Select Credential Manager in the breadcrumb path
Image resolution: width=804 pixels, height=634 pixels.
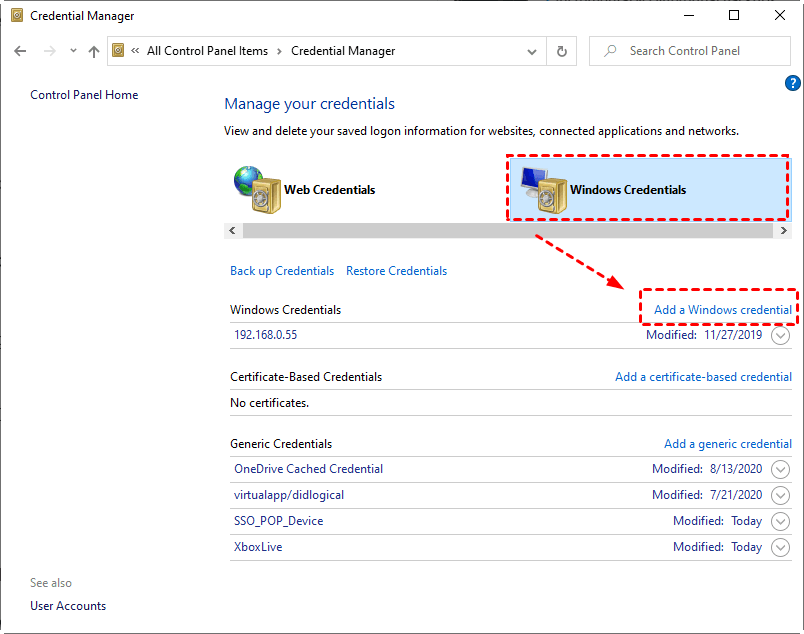coord(342,51)
